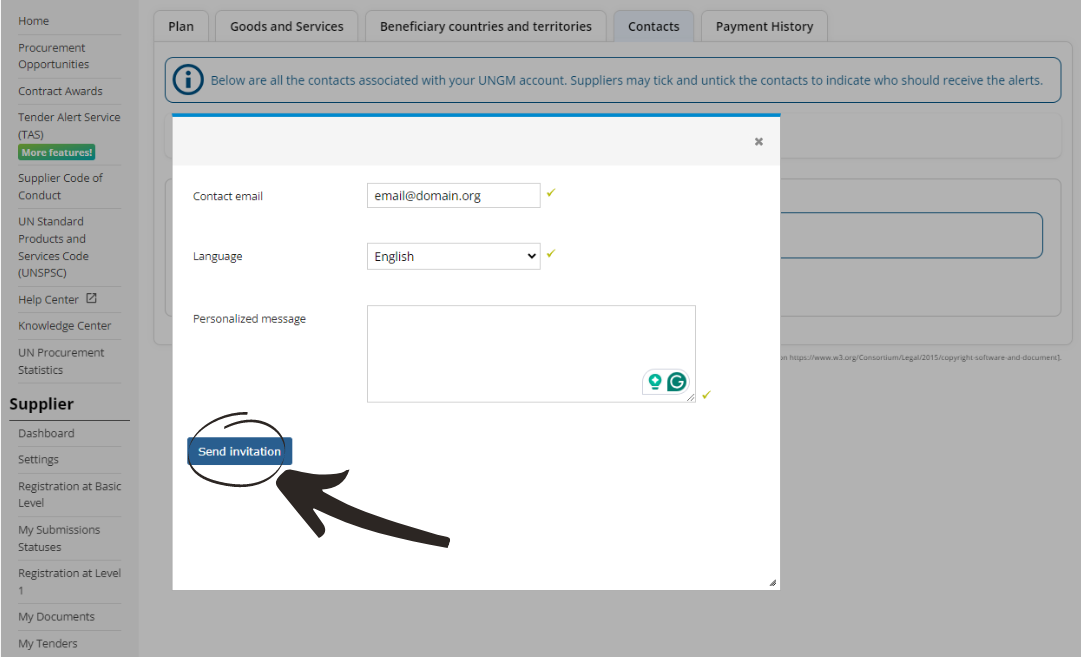Select the Beneficiary countries and territories tab
The height and width of the screenshot is (657, 1081).
click(485, 26)
